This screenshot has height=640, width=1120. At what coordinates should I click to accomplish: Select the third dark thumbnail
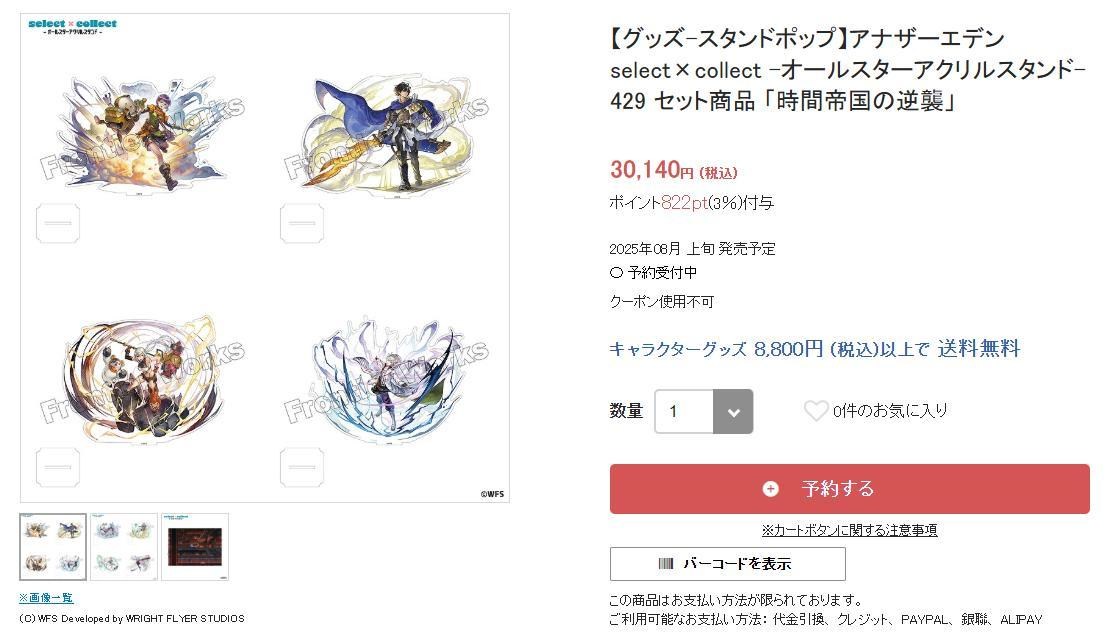click(195, 547)
